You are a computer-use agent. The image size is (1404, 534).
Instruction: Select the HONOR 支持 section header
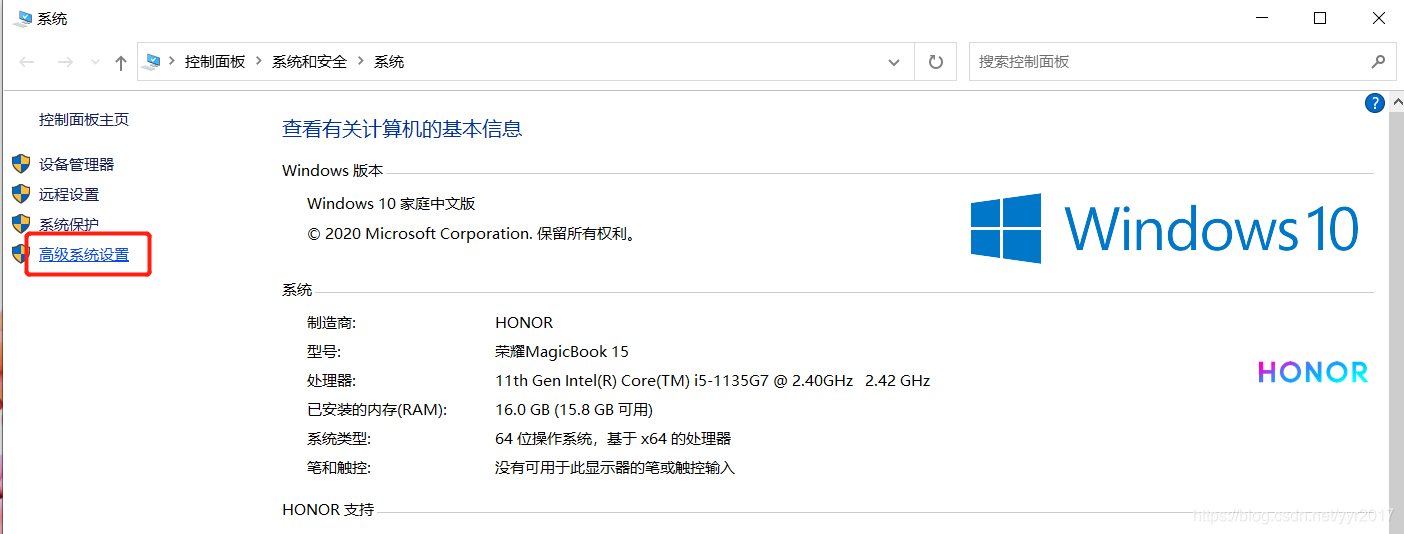328,510
